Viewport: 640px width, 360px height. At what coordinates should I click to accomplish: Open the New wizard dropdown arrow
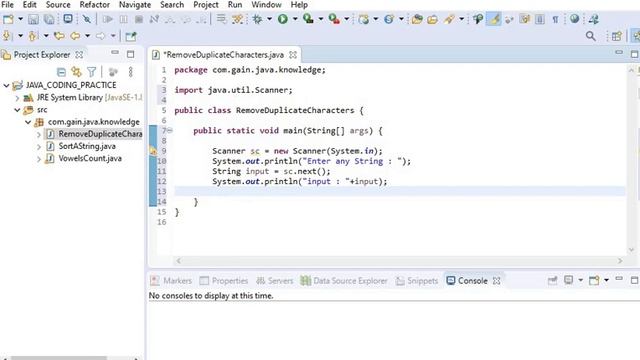click(20, 19)
